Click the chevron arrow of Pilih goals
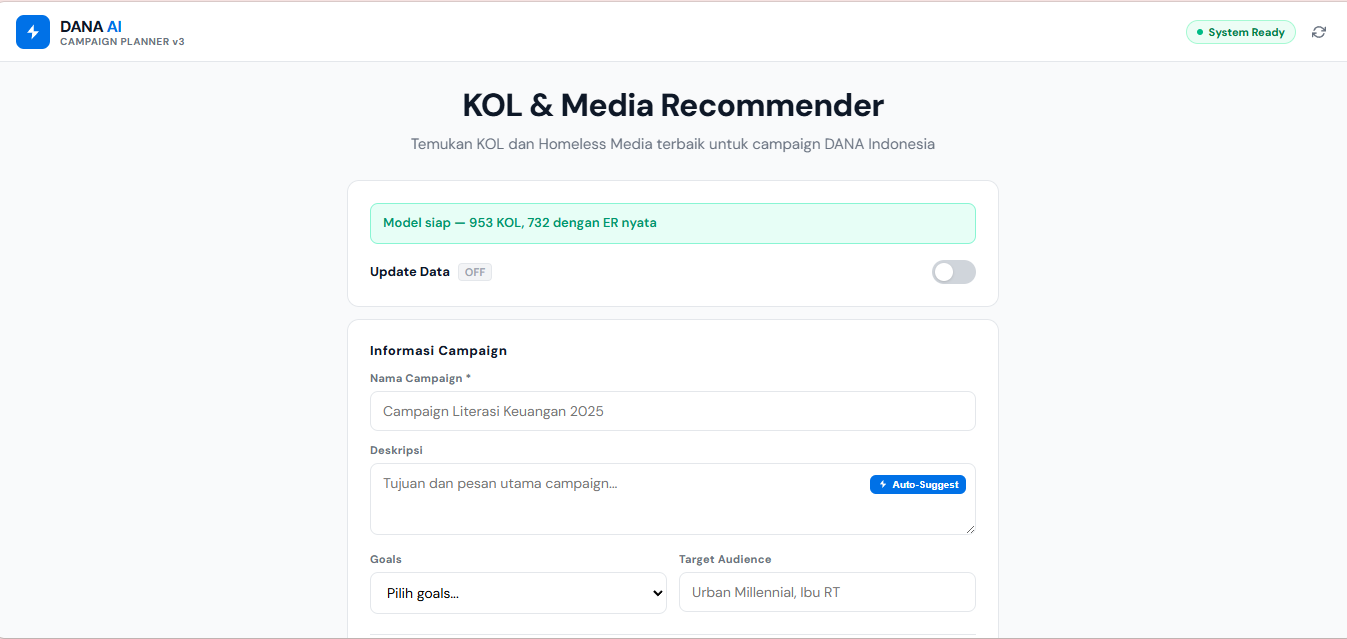The width and height of the screenshot is (1347, 639). tap(657, 593)
